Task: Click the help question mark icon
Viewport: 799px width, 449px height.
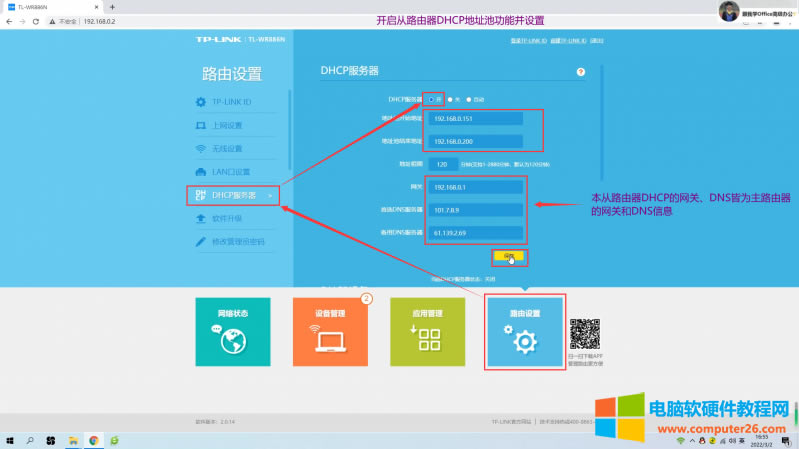Action: [581, 72]
